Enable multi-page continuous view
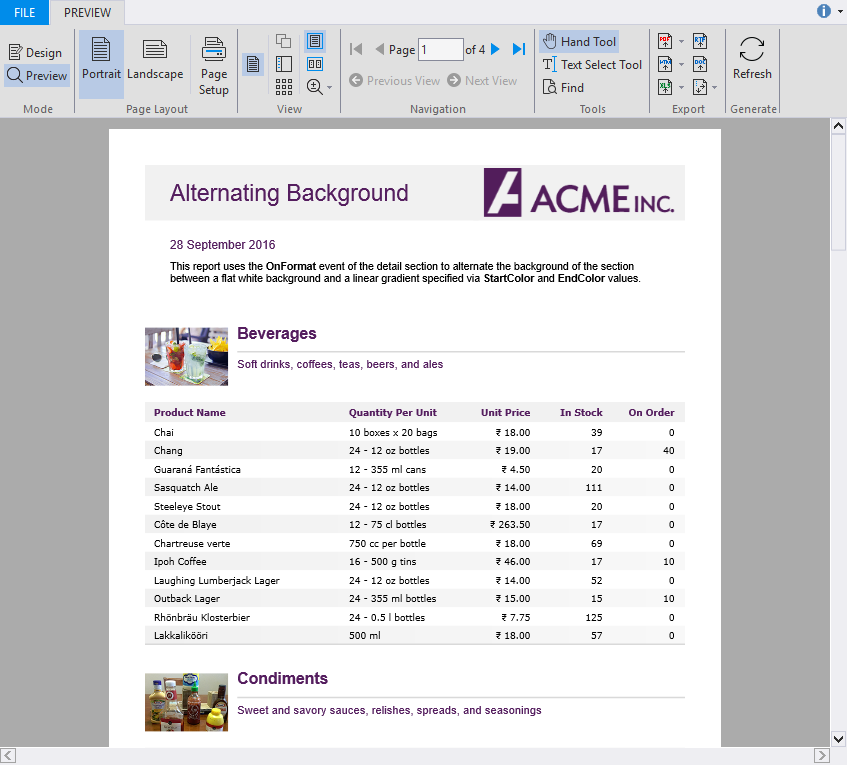This screenshot has height=765, width=847. [x=315, y=64]
